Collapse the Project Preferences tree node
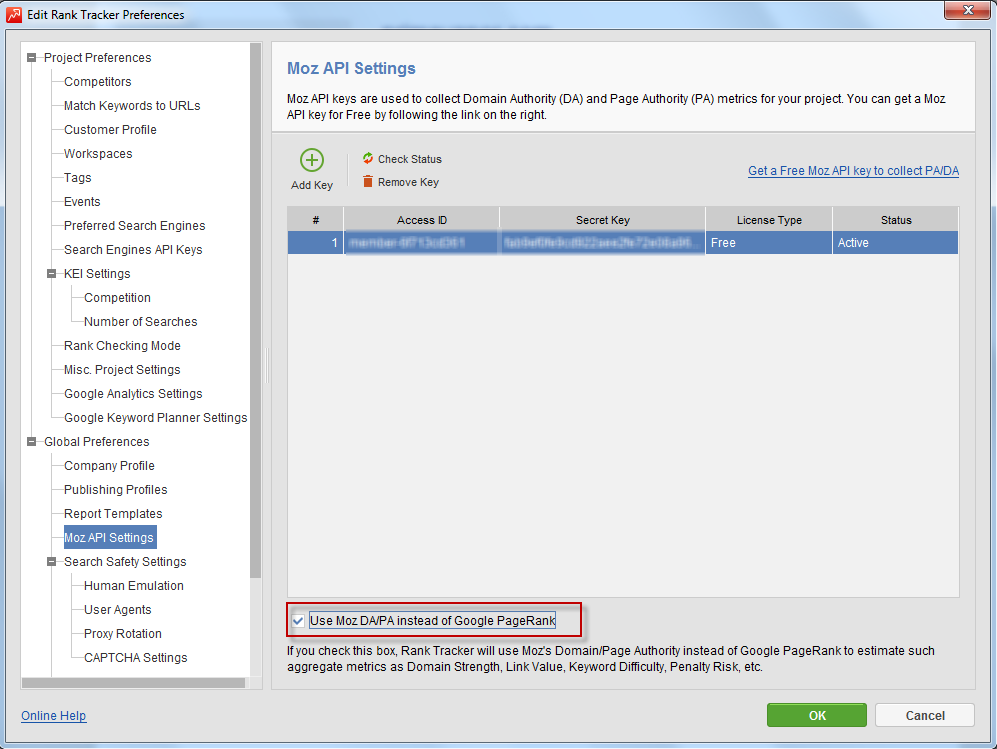The width and height of the screenshot is (997, 749). [x=31, y=58]
